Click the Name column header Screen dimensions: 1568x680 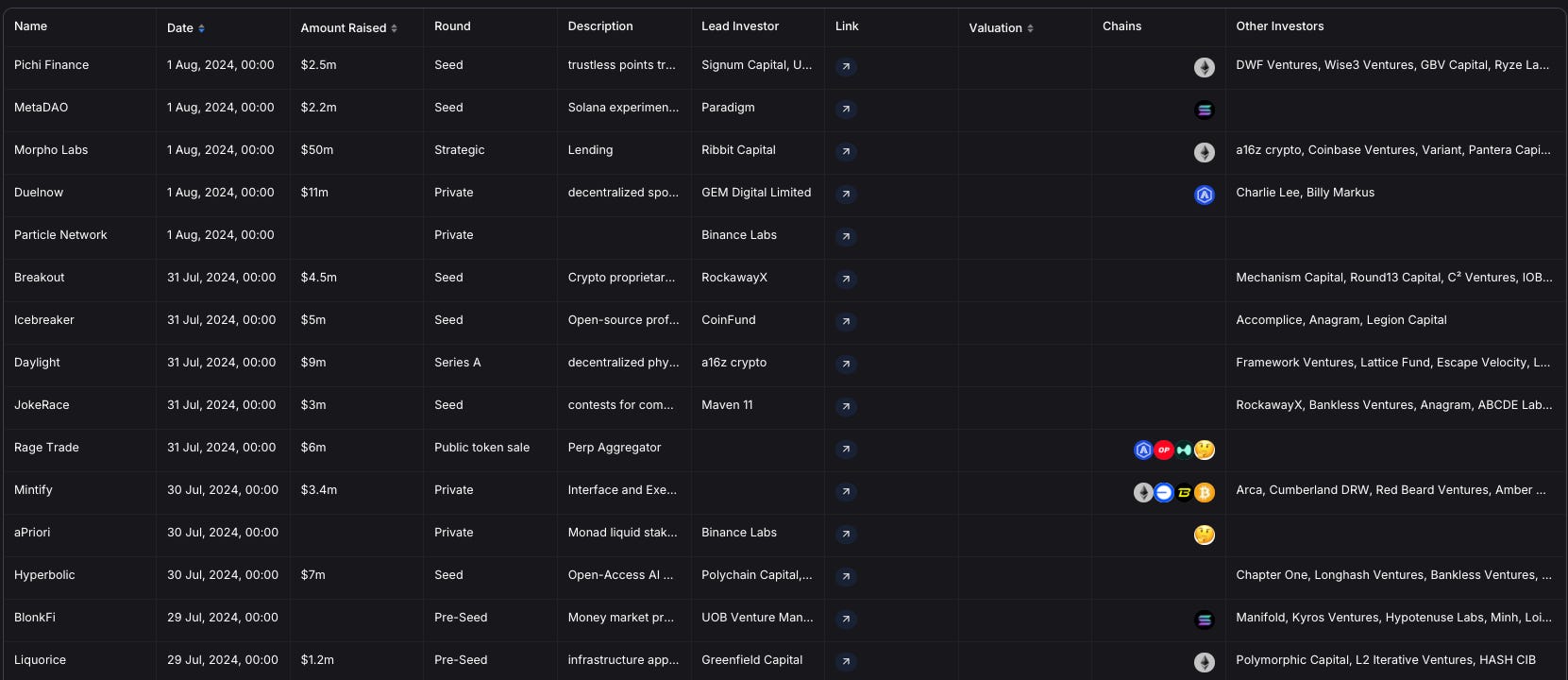[31, 26]
